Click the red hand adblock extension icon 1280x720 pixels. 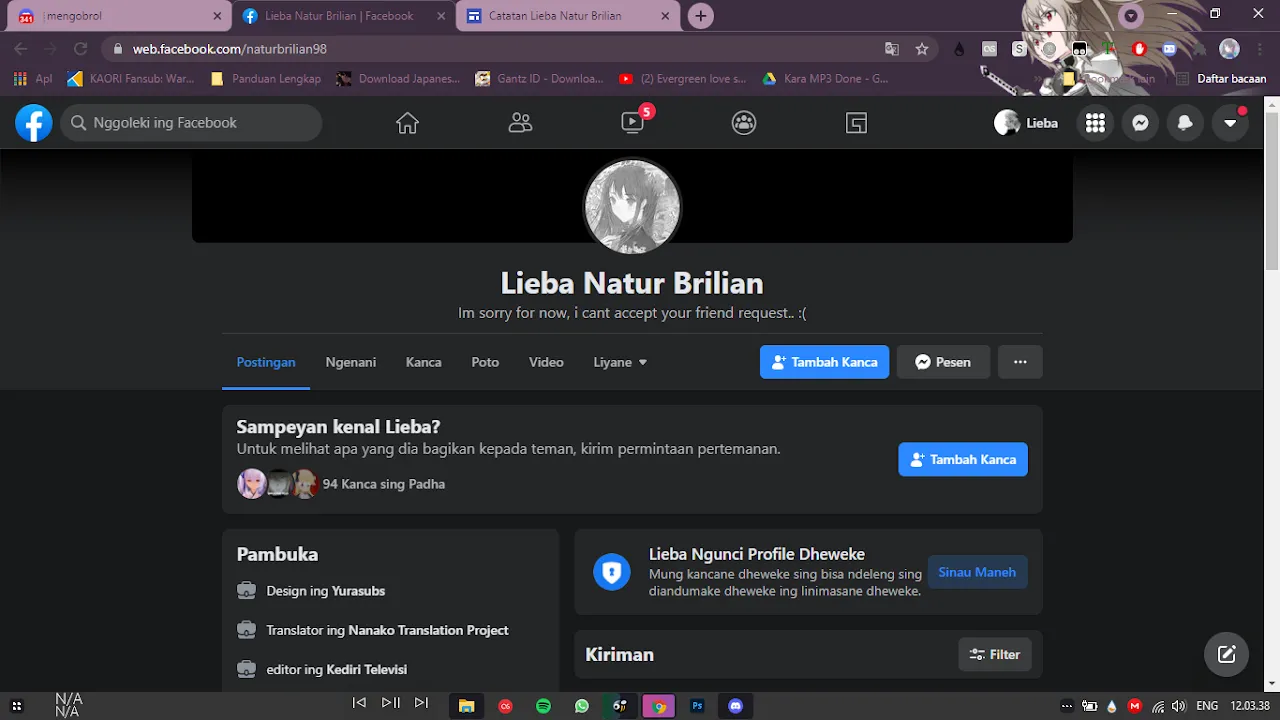(x=1139, y=49)
